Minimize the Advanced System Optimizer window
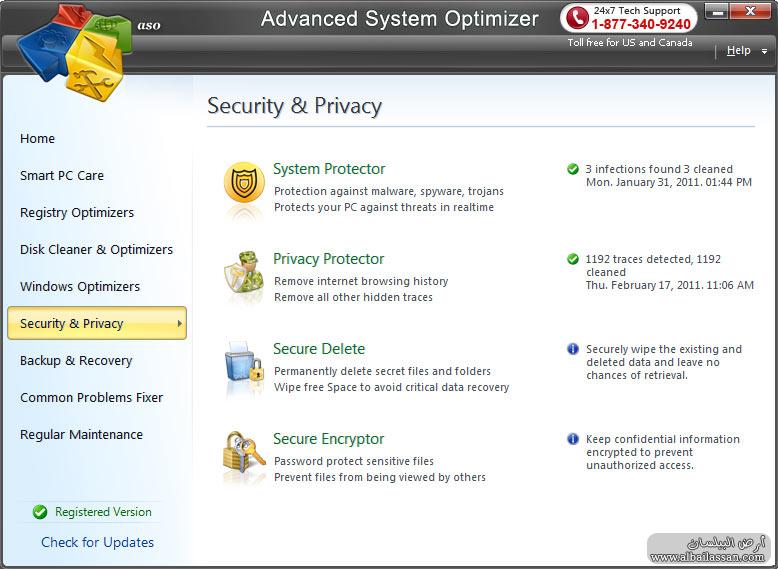 717,11
